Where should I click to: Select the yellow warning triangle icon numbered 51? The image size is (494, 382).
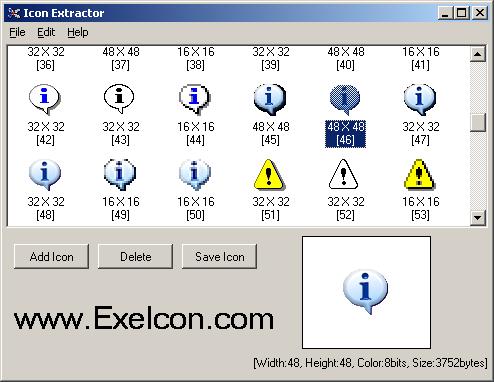[x=270, y=174]
